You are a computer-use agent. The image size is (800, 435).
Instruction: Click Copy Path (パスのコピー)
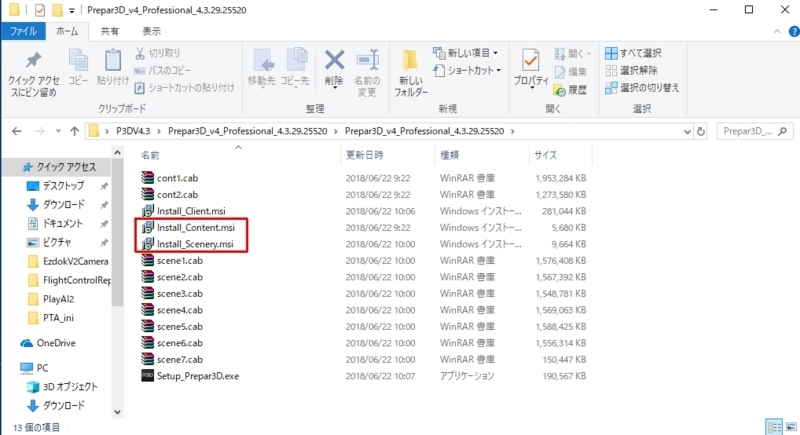pyautogui.click(x=163, y=70)
